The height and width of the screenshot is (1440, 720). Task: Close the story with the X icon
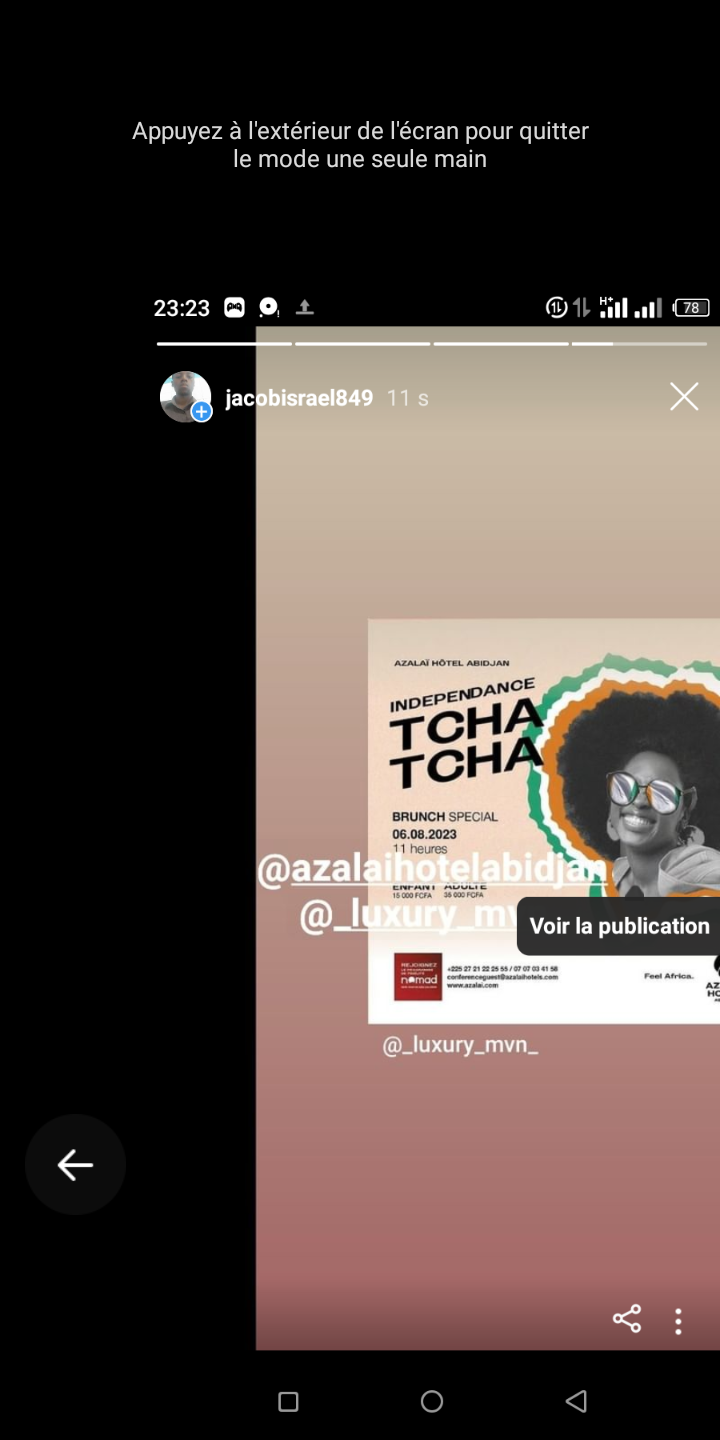click(684, 397)
